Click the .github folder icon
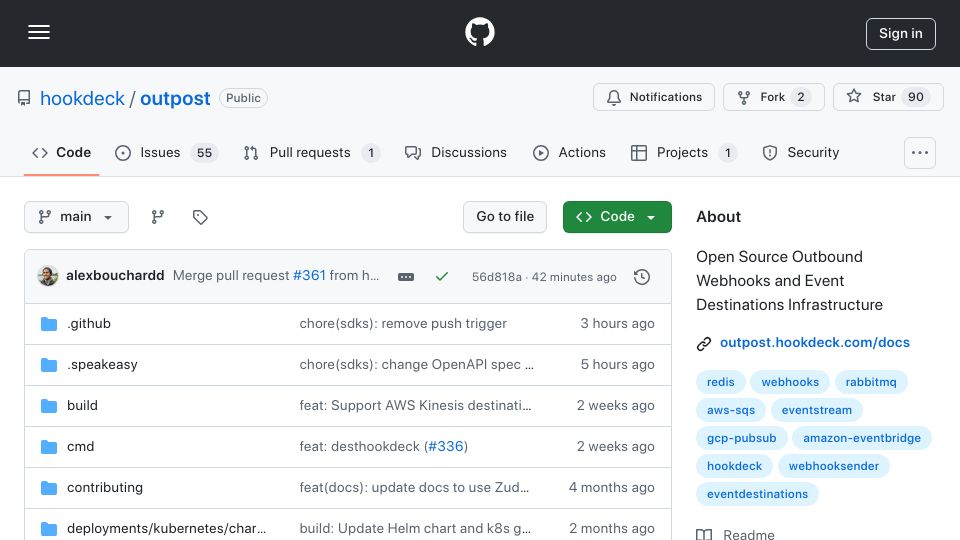 pos(49,324)
